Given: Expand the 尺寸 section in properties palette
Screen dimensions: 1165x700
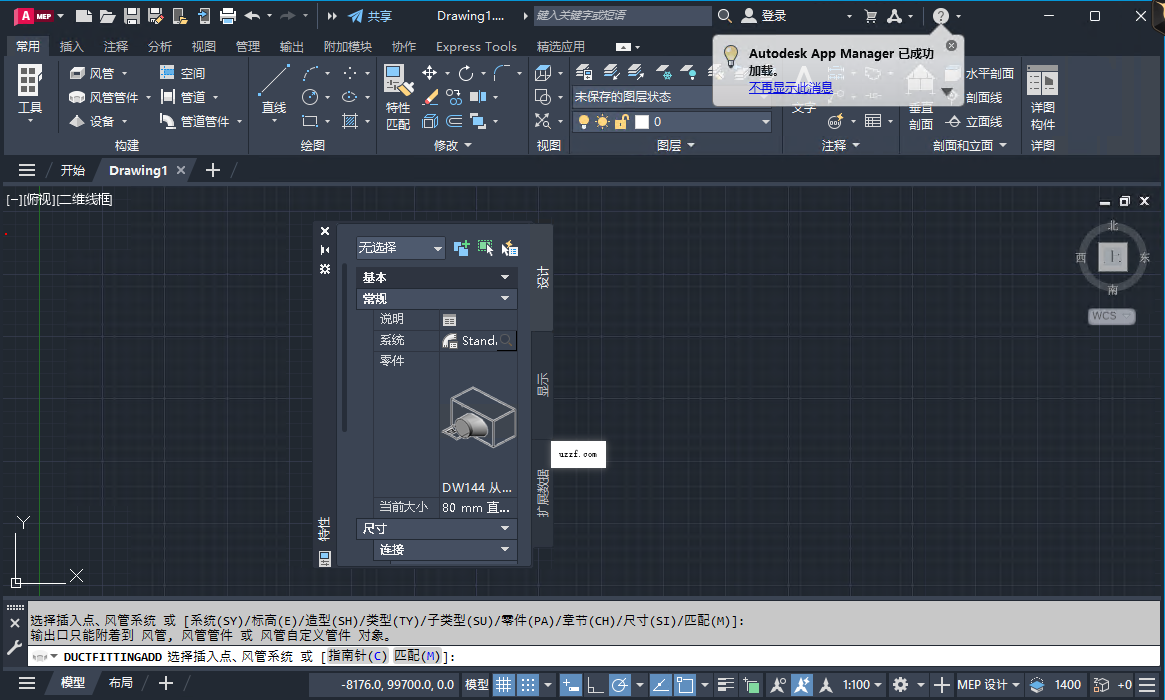Looking at the screenshot, I should click(x=437, y=528).
